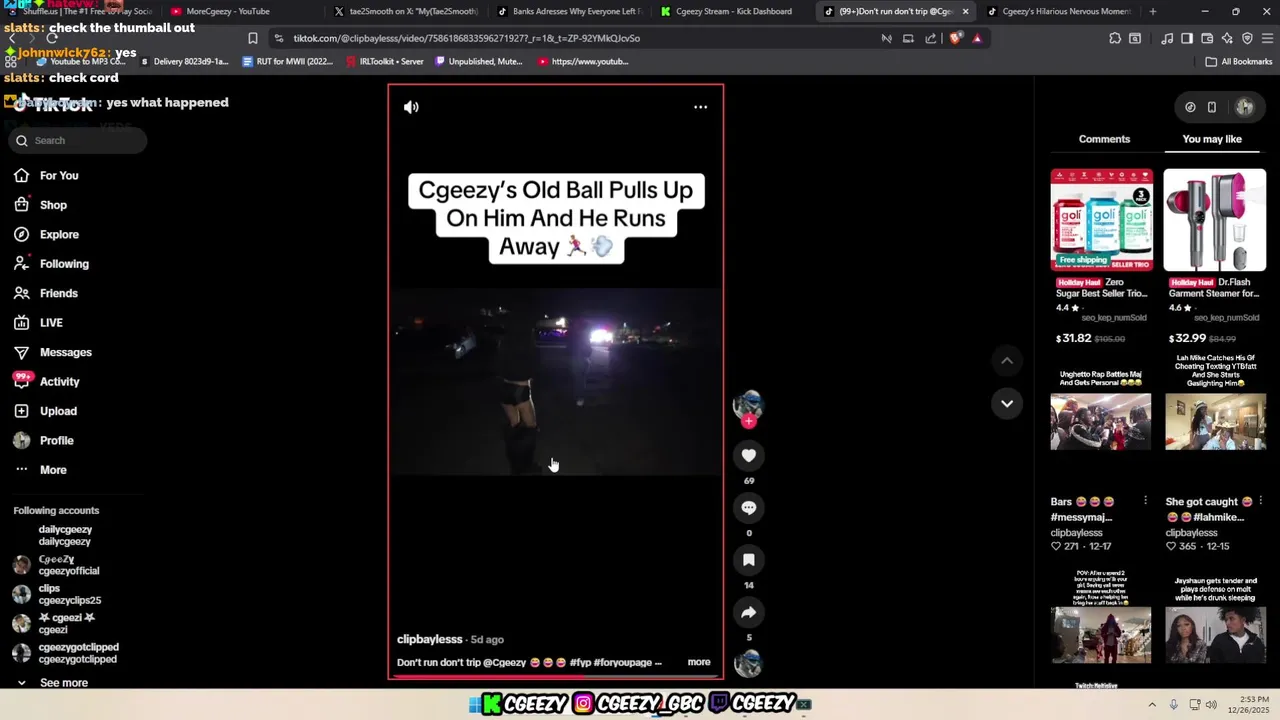Viewport: 1280px width, 720px height.
Task: Open Brave Rewards triangle icon
Action: click(977, 38)
